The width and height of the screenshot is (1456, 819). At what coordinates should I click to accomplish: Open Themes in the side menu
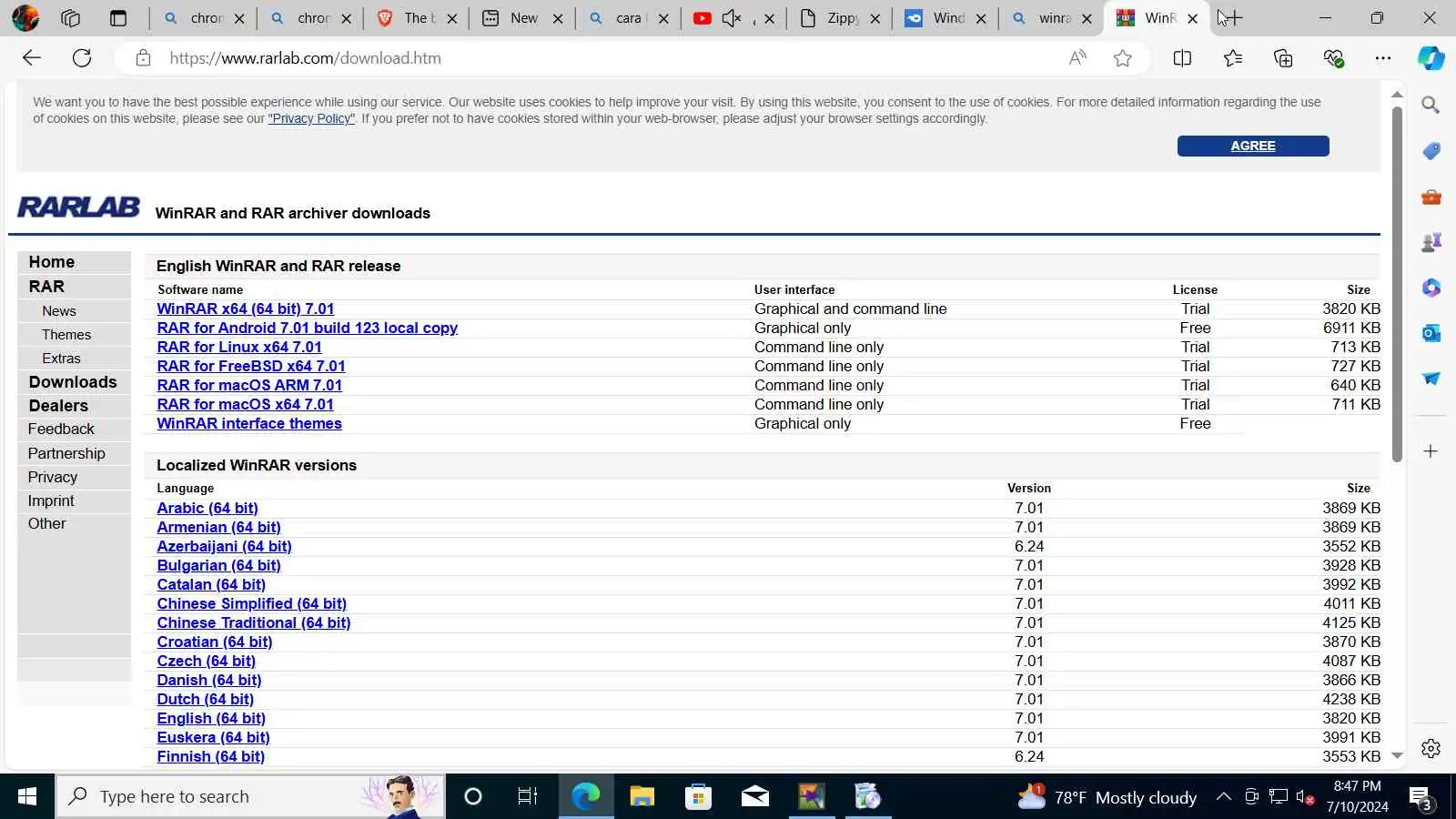(x=66, y=335)
